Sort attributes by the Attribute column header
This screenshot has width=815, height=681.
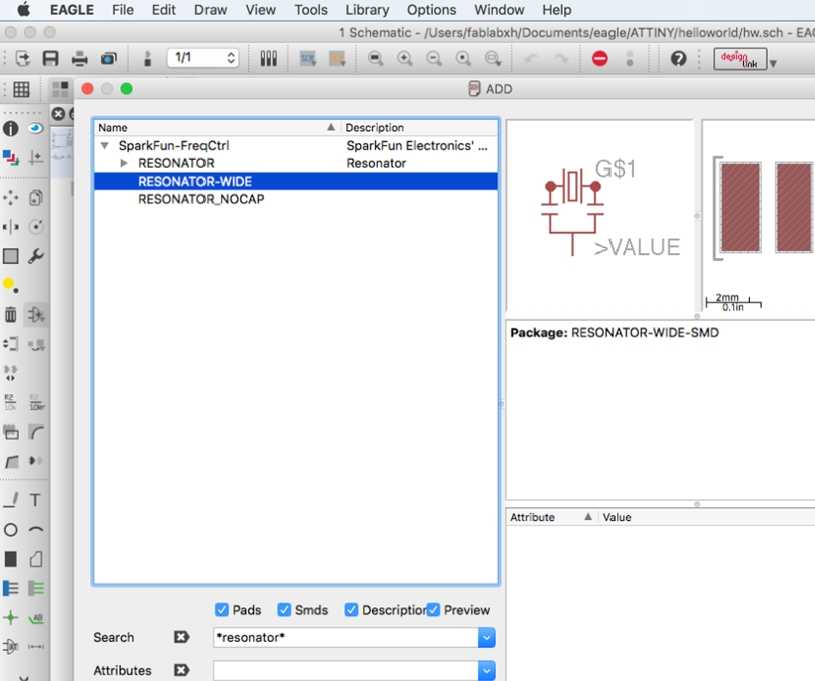[x=551, y=517]
